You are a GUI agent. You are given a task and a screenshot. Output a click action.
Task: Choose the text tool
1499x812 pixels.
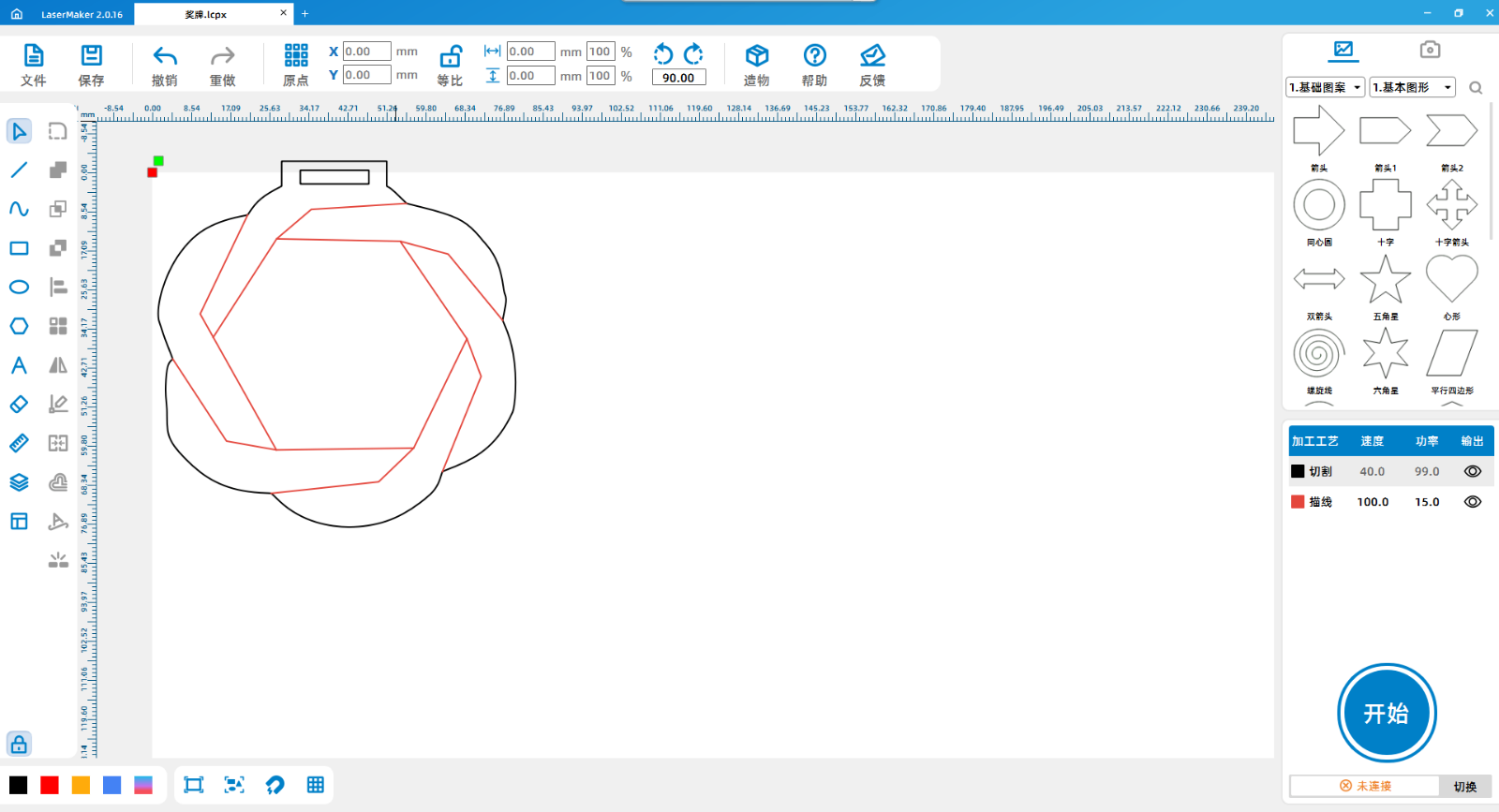pos(19,365)
